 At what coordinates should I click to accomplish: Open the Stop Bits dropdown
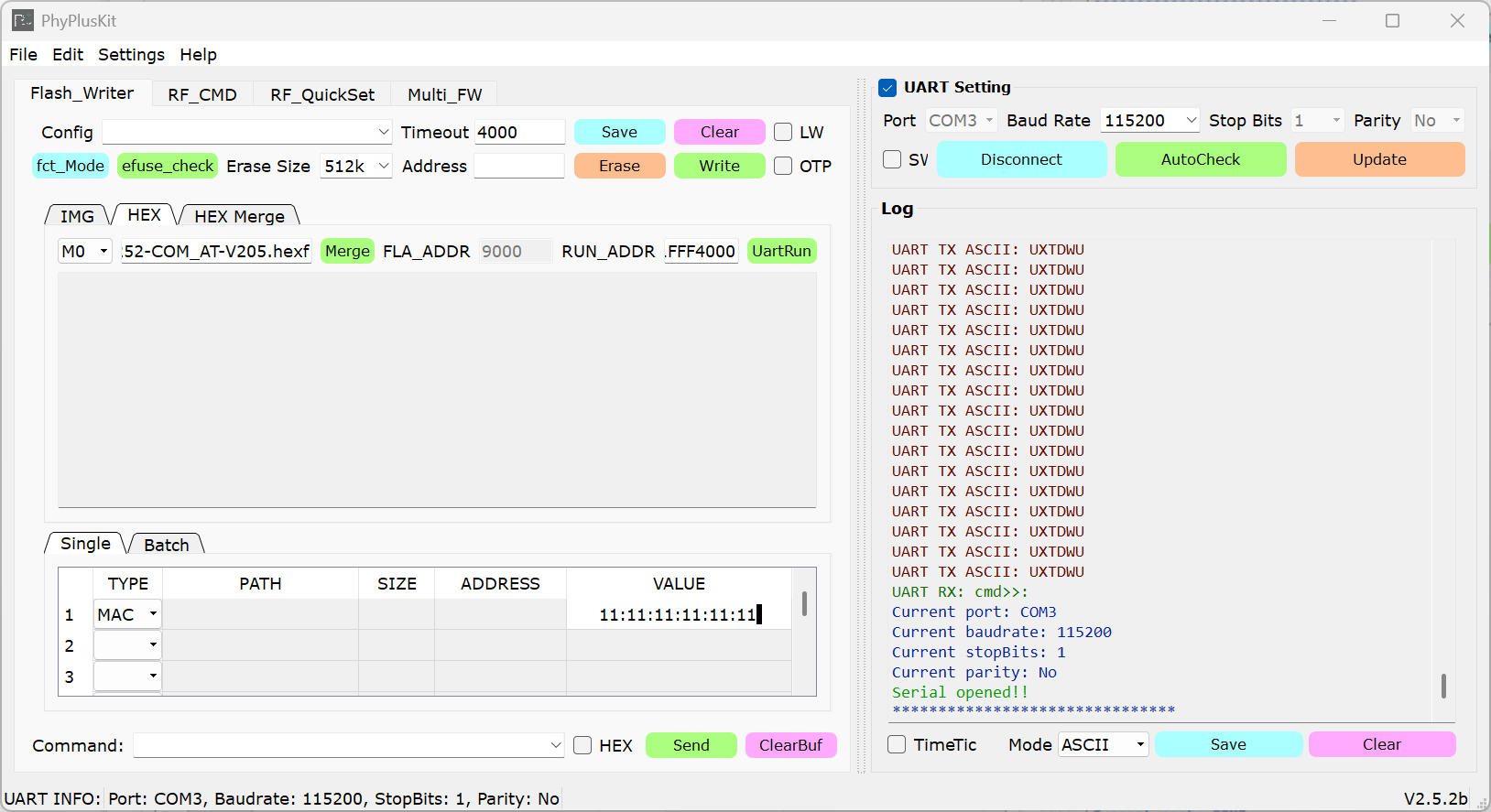click(x=1317, y=120)
